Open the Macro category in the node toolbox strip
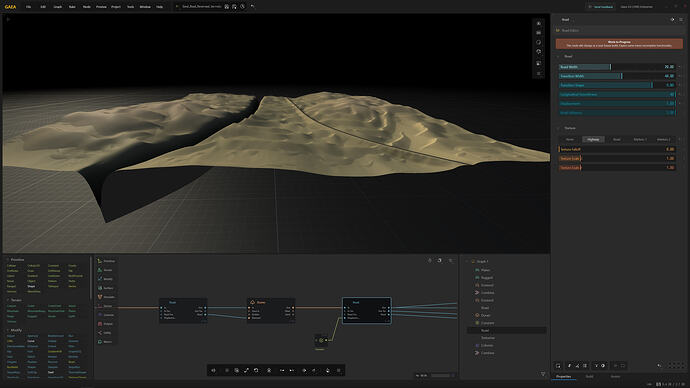Screen dimensions: 690x388 [x=106, y=342]
